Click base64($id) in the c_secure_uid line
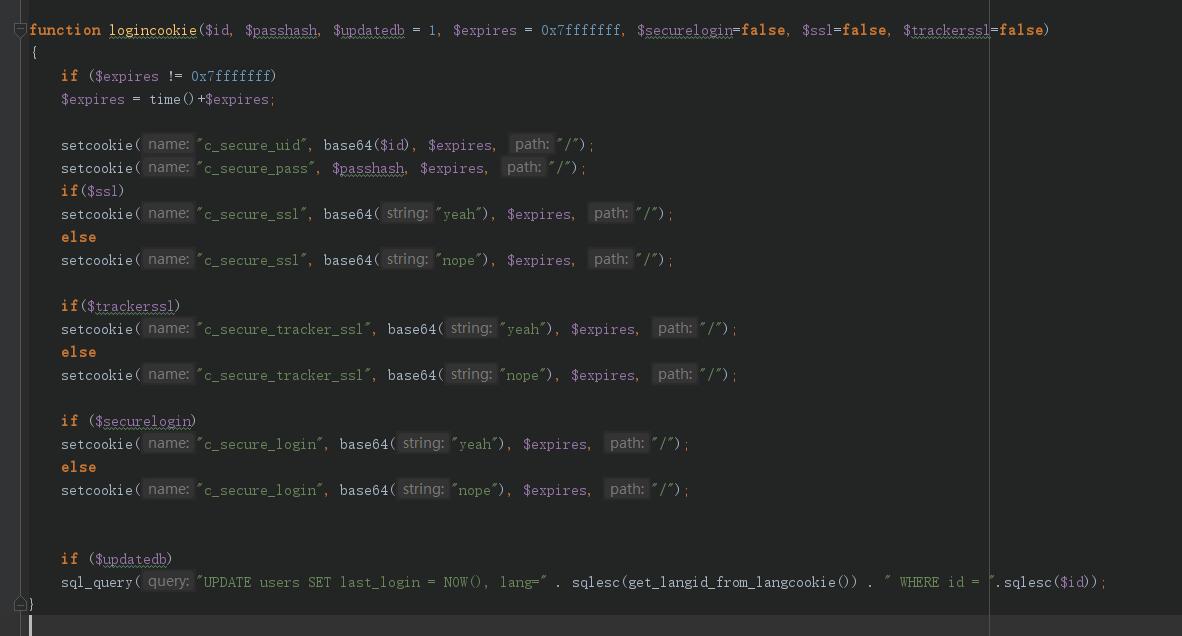Viewport: 1182px width, 636px height. pyautogui.click(x=366, y=145)
